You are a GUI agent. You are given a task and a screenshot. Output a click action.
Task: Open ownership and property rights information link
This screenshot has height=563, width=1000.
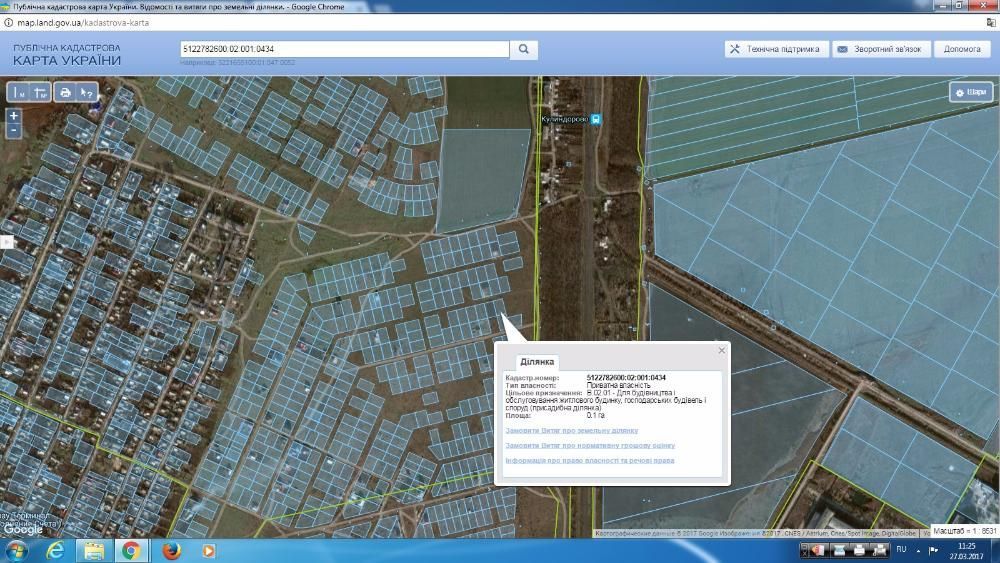pos(589,460)
